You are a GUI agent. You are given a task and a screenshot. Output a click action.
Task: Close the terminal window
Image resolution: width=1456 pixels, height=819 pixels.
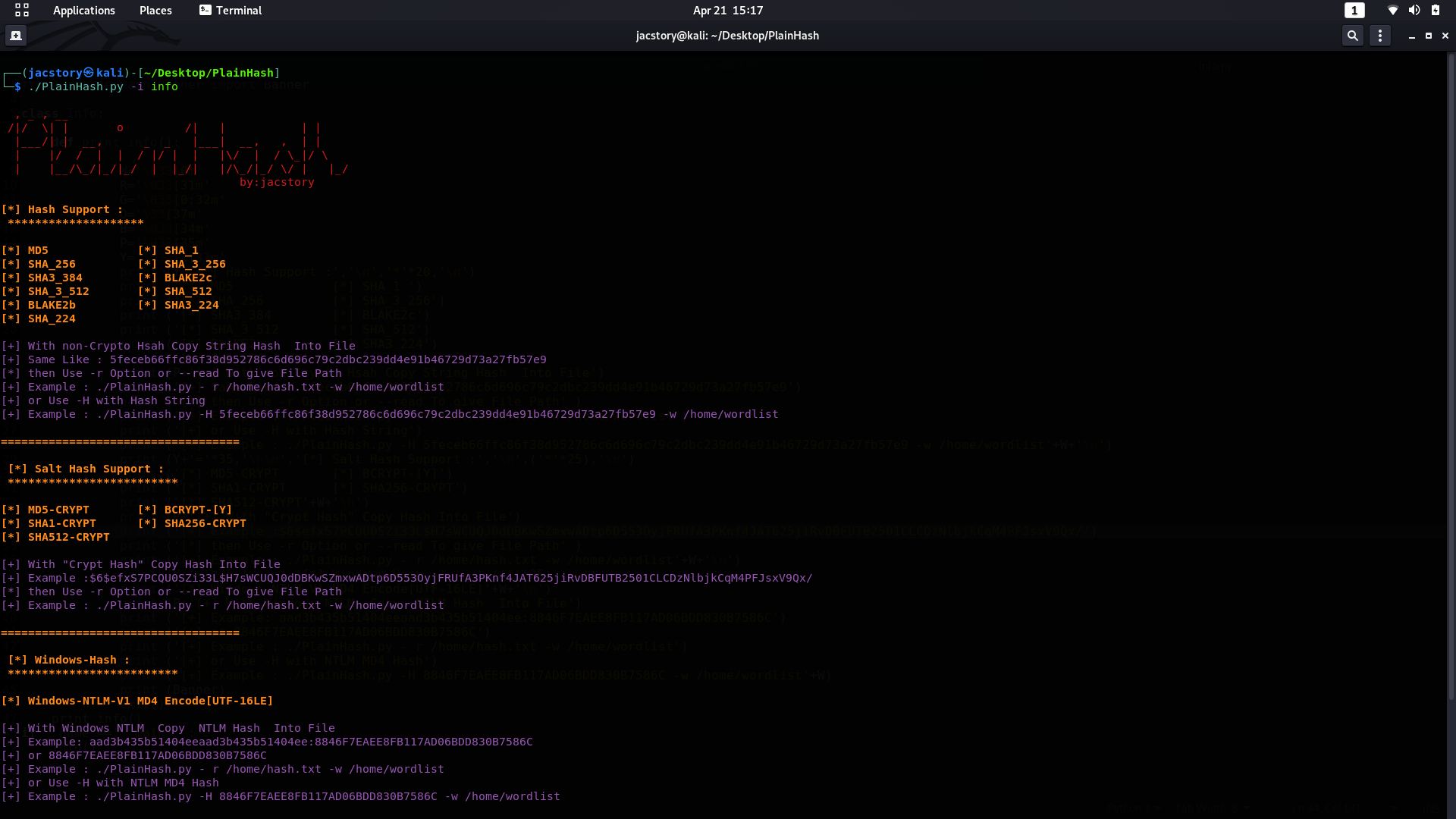coord(1445,36)
